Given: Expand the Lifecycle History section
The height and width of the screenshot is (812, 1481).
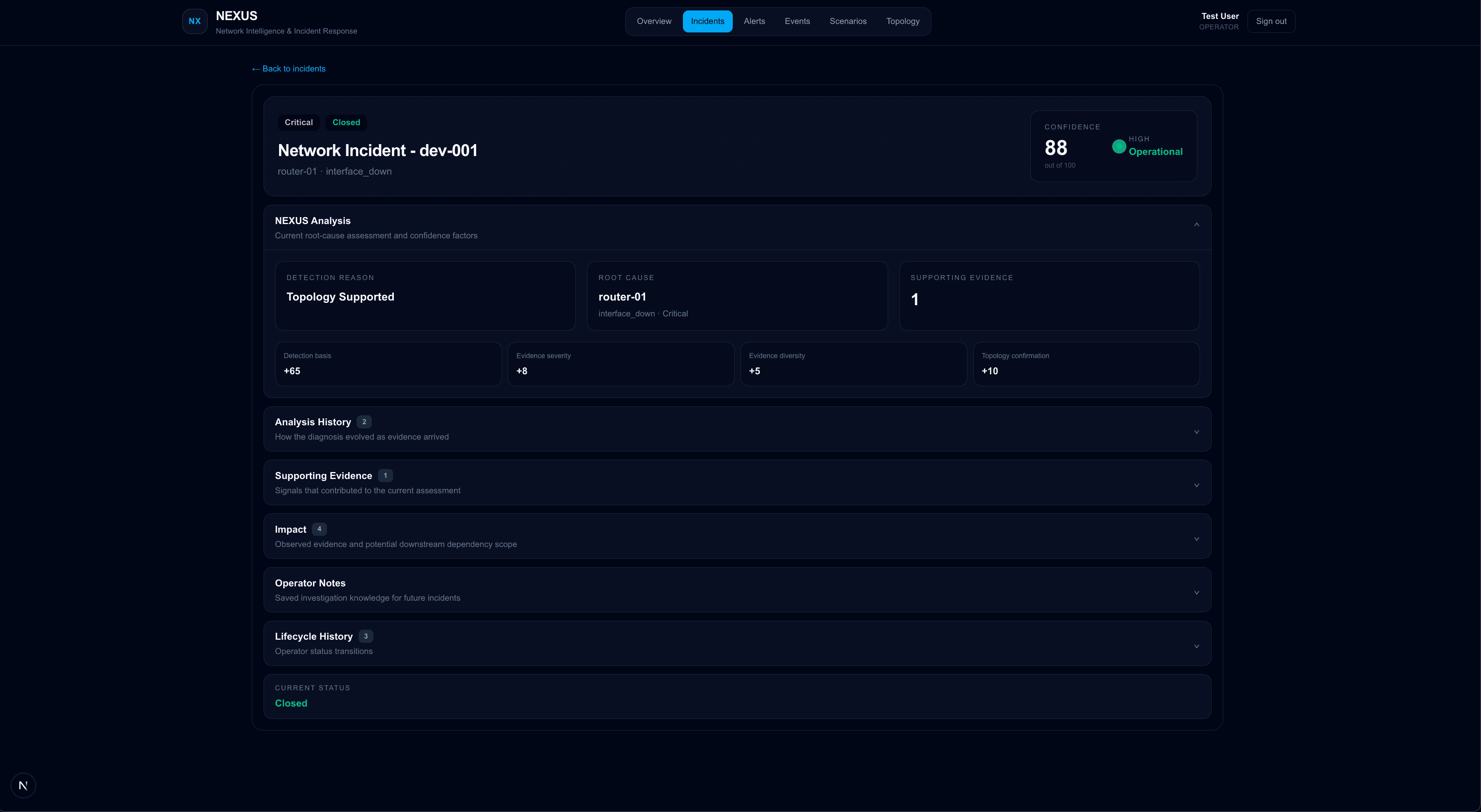Looking at the screenshot, I should click(737, 643).
